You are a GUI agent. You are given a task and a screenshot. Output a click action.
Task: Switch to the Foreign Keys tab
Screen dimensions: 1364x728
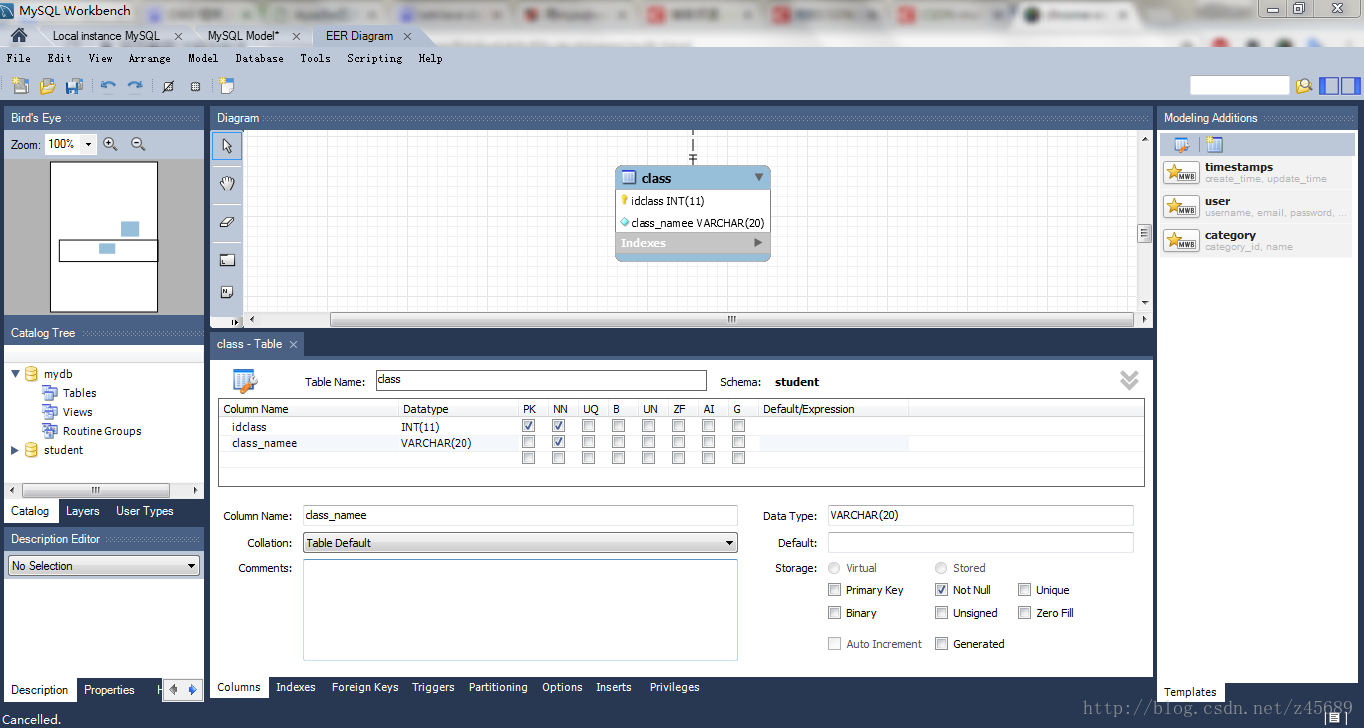point(365,687)
